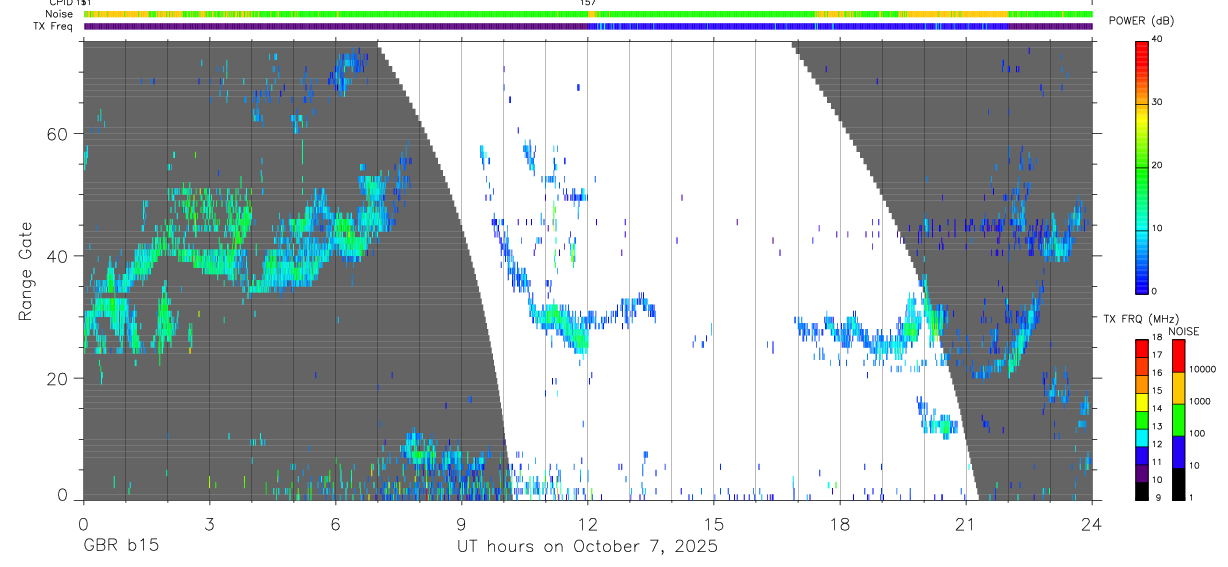Click the 21 tick on UT hours axis
The image size is (1228, 567).
tap(966, 523)
